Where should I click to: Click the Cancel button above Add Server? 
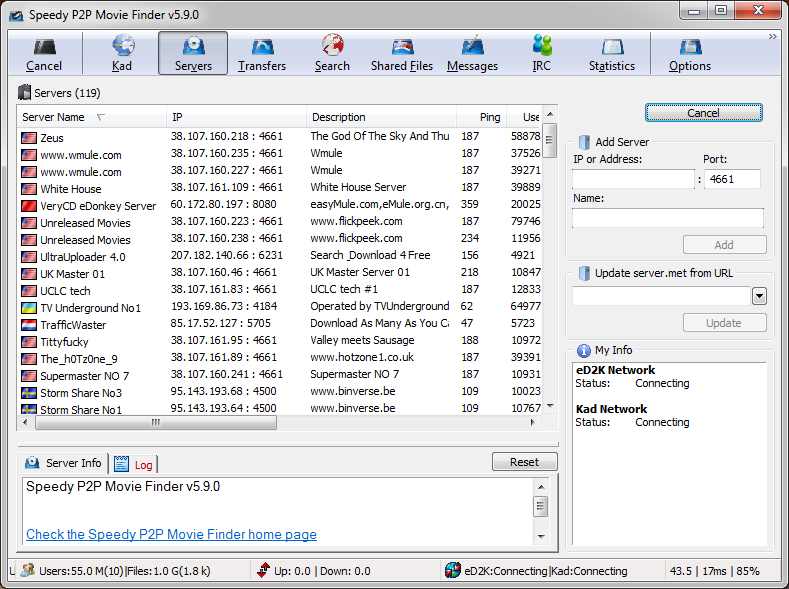pos(703,113)
